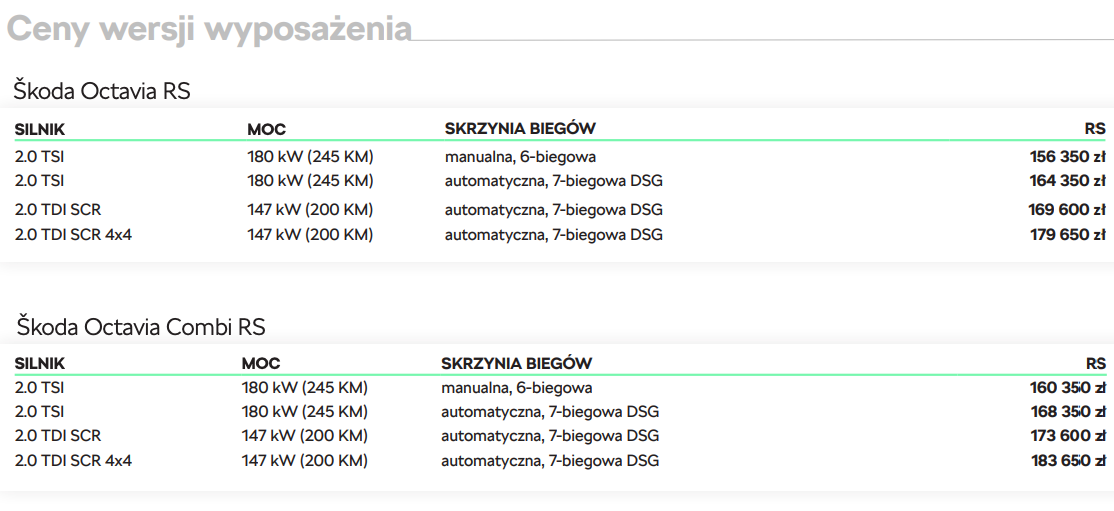The width and height of the screenshot is (1114, 511).
Task: Click "2.0 TDI SCR 4x4" in the Combi table
Action: click(73, 461)
